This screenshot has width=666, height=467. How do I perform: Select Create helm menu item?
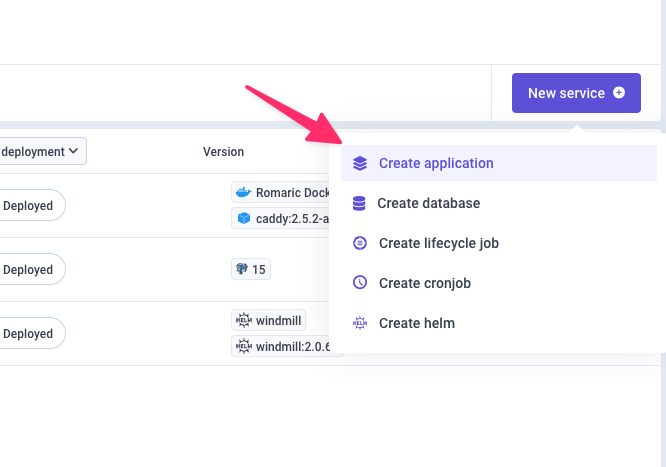coord(416,323)
